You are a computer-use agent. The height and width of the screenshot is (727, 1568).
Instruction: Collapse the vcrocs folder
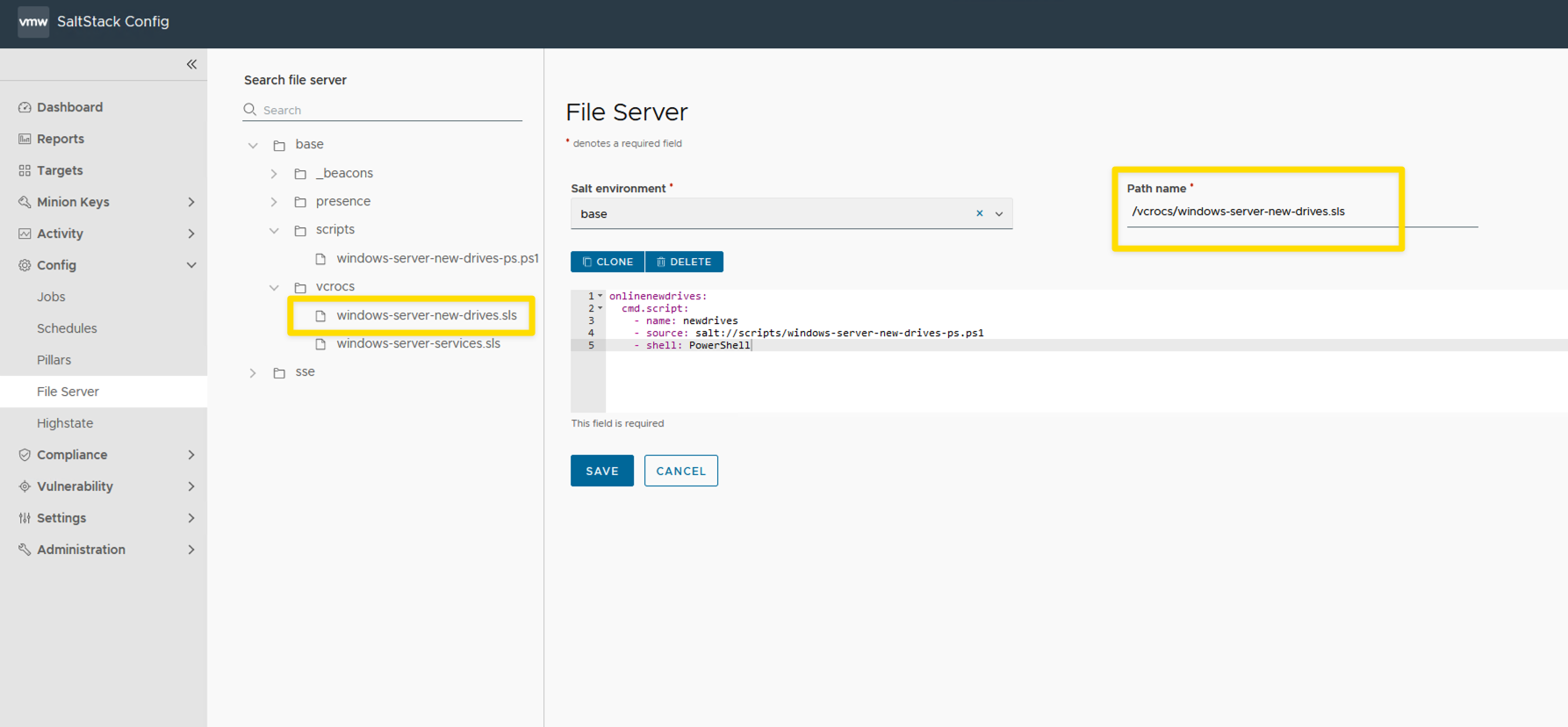(x=274, y=287)
